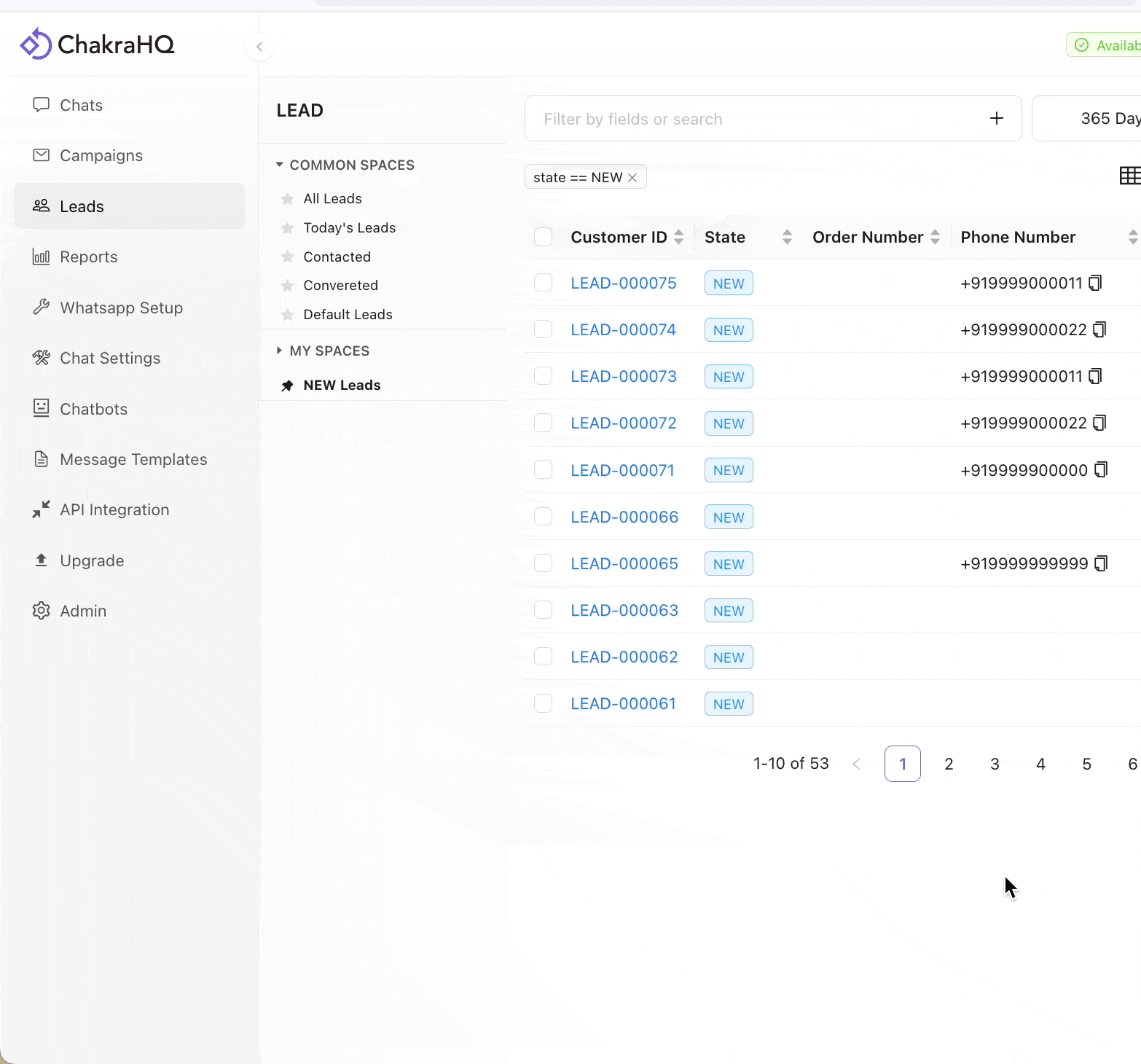Click the Campaigns envelope icon

tap(42, 155)
